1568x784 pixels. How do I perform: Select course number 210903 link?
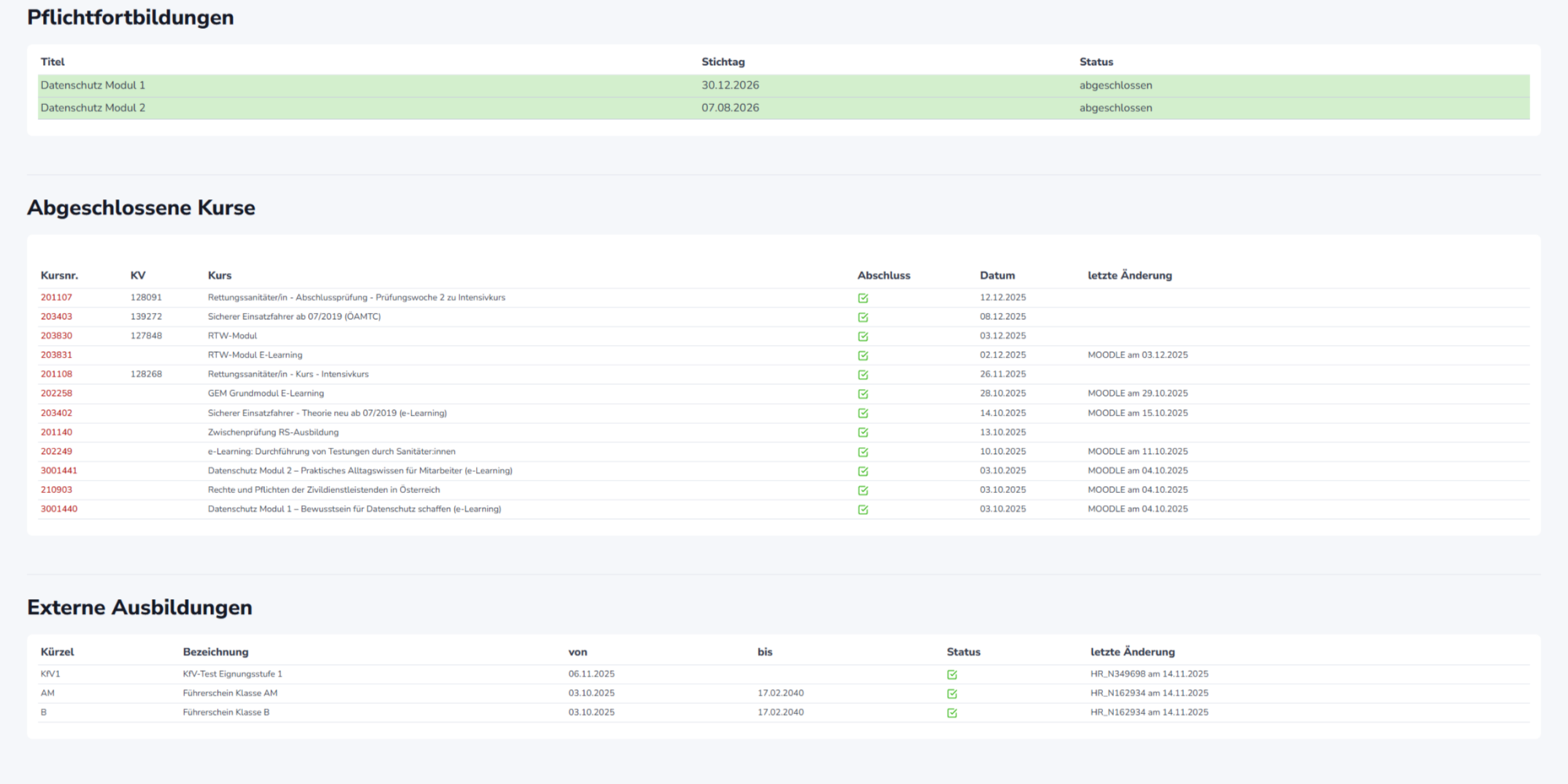pyautogui.click(x=56, y=490)
